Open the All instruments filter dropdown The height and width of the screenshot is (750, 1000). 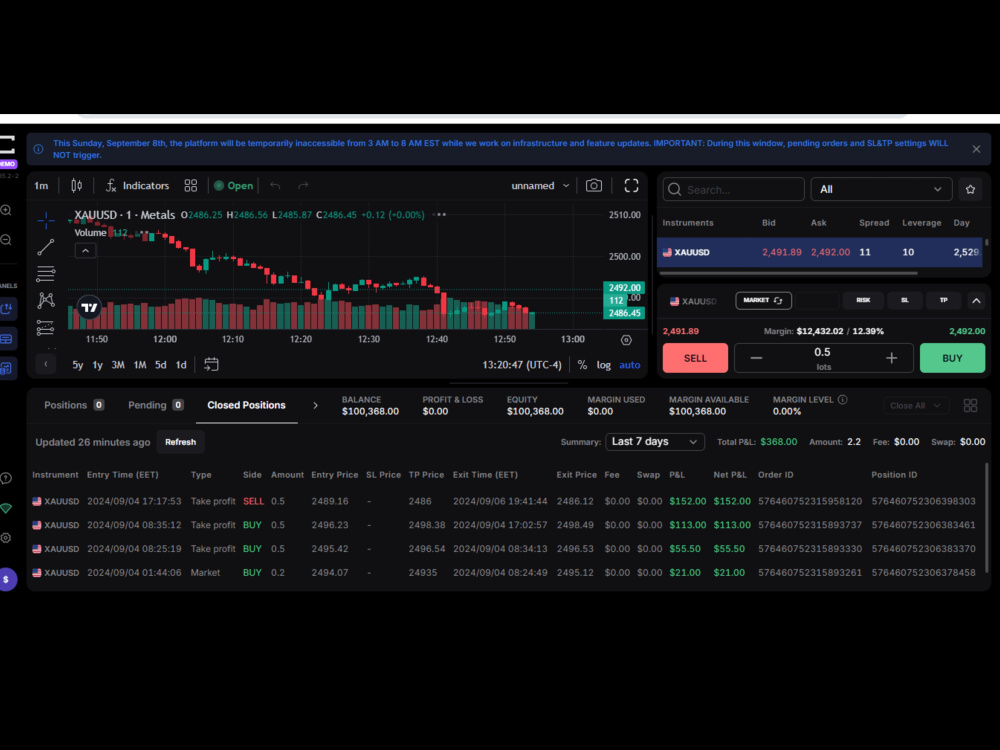point(881,189)
